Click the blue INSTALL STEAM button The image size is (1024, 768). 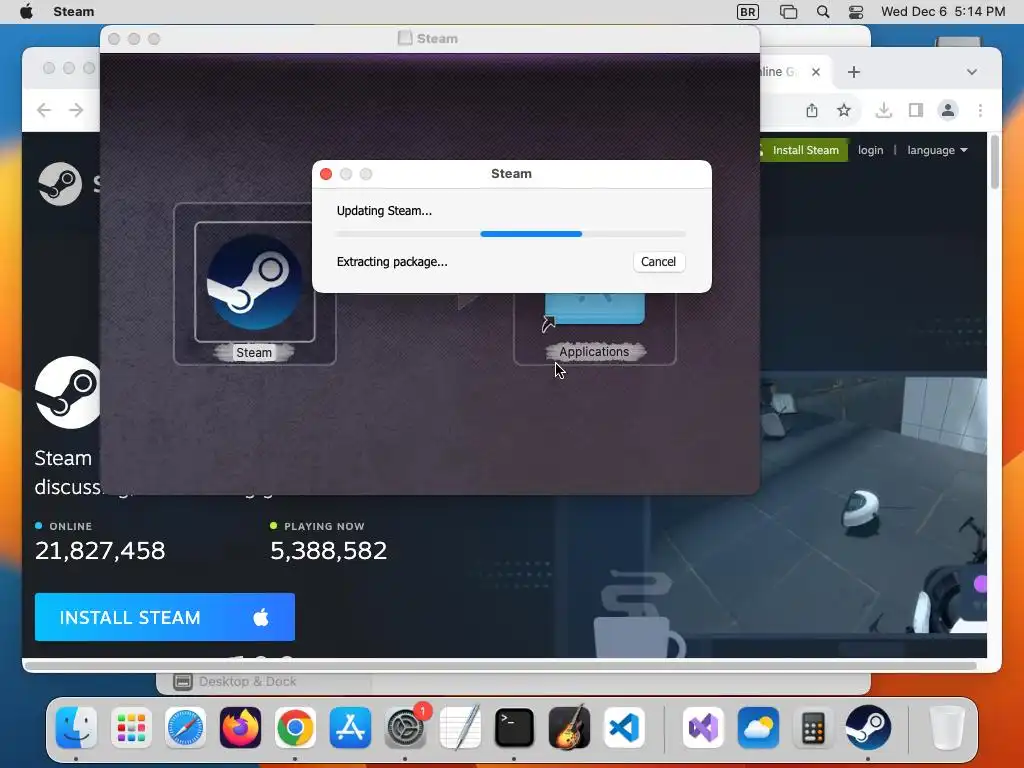point(165,617)
